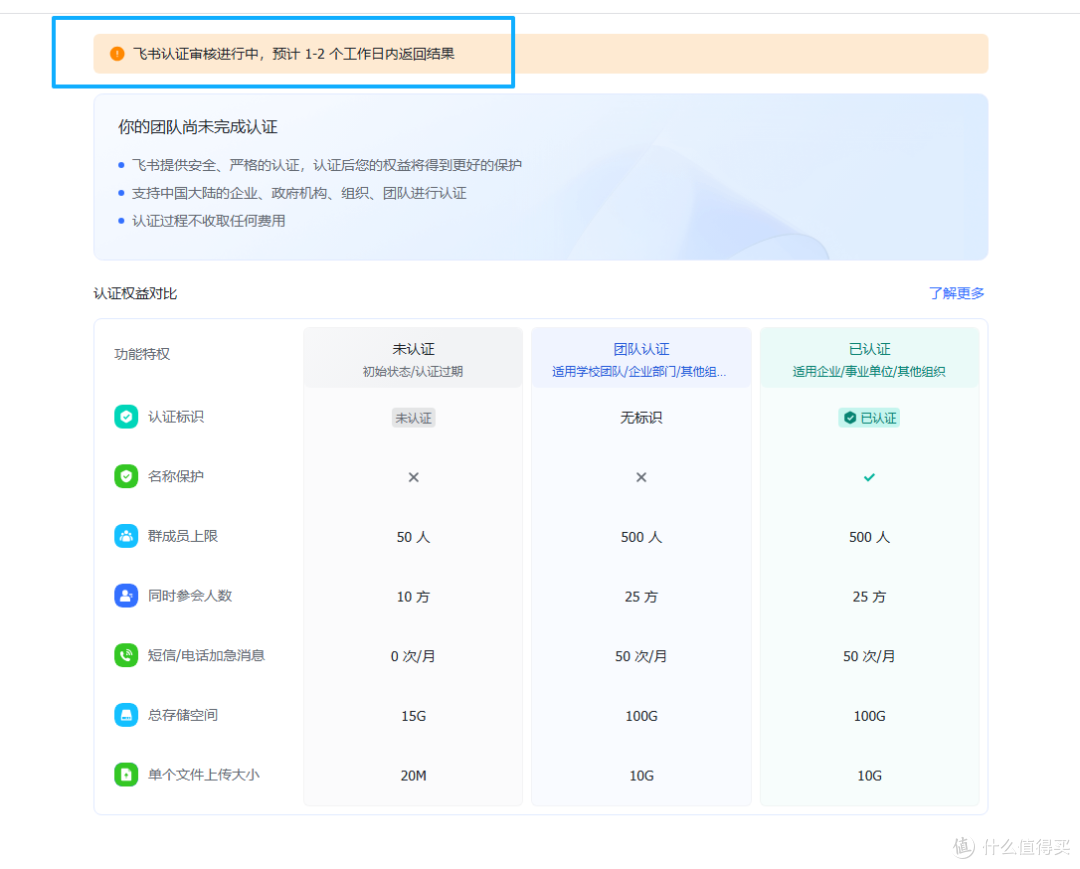
Task: Click the 同时参会人数 row label
Action: point(190,596)
